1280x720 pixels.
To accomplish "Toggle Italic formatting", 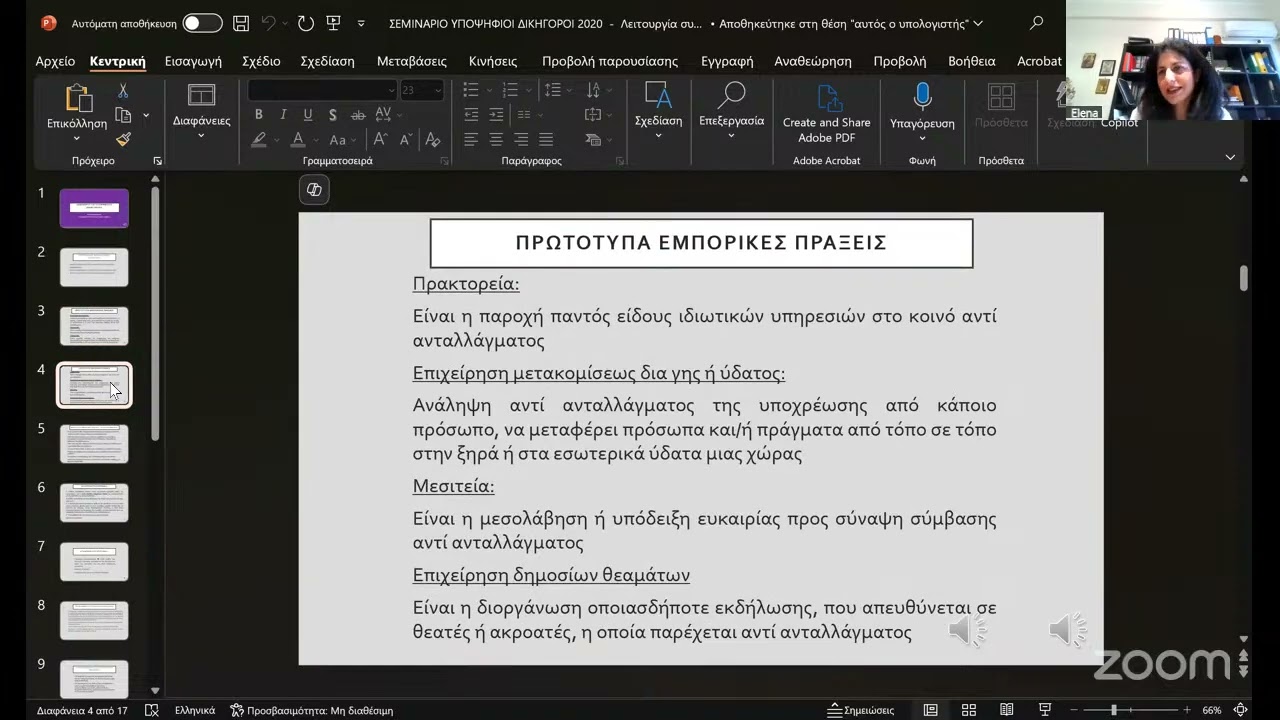I will 283,114.
